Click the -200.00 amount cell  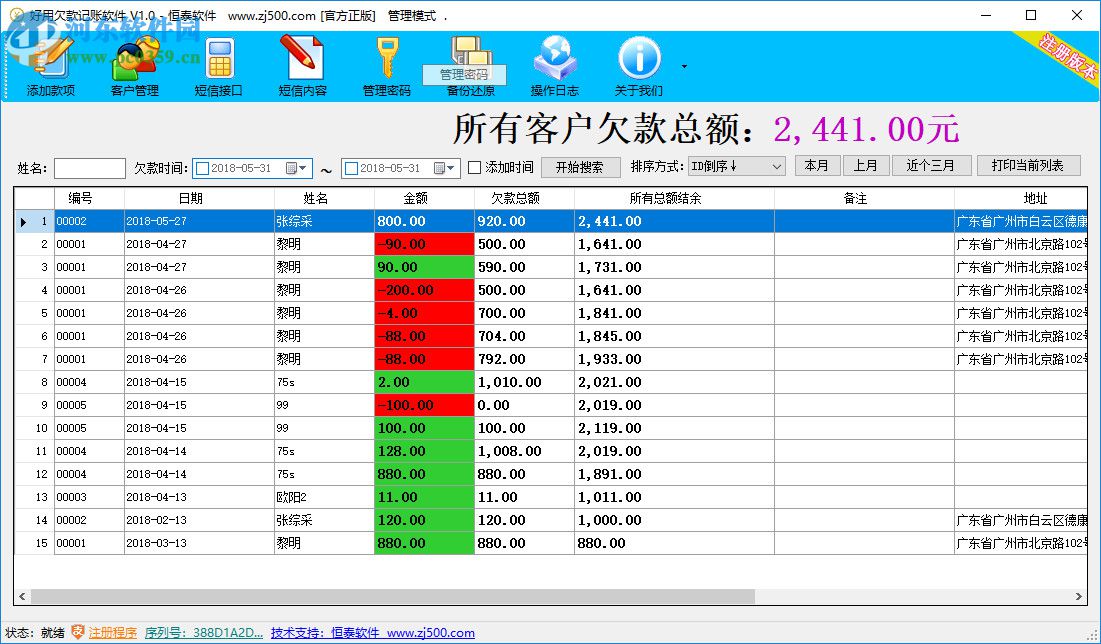point(424,290)
